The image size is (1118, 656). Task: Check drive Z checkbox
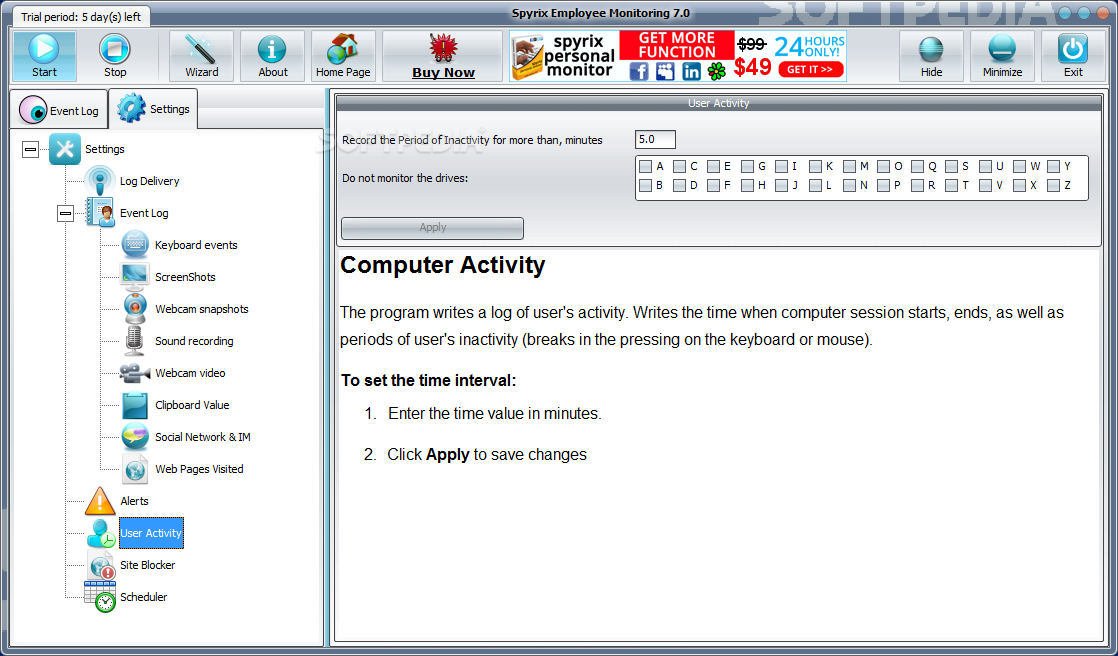point(1054,185)
